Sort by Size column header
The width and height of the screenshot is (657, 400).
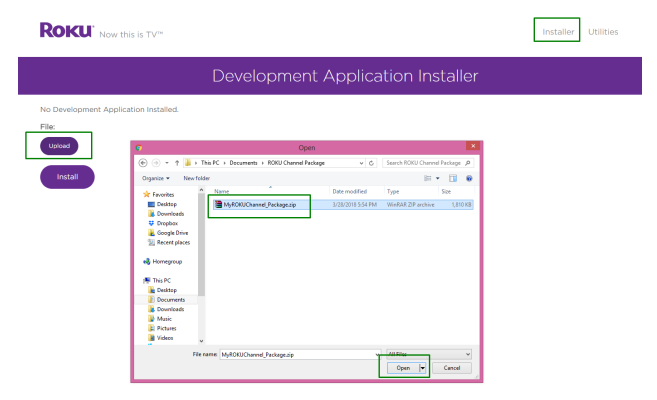pyautogui.click(x=446, y=191)
